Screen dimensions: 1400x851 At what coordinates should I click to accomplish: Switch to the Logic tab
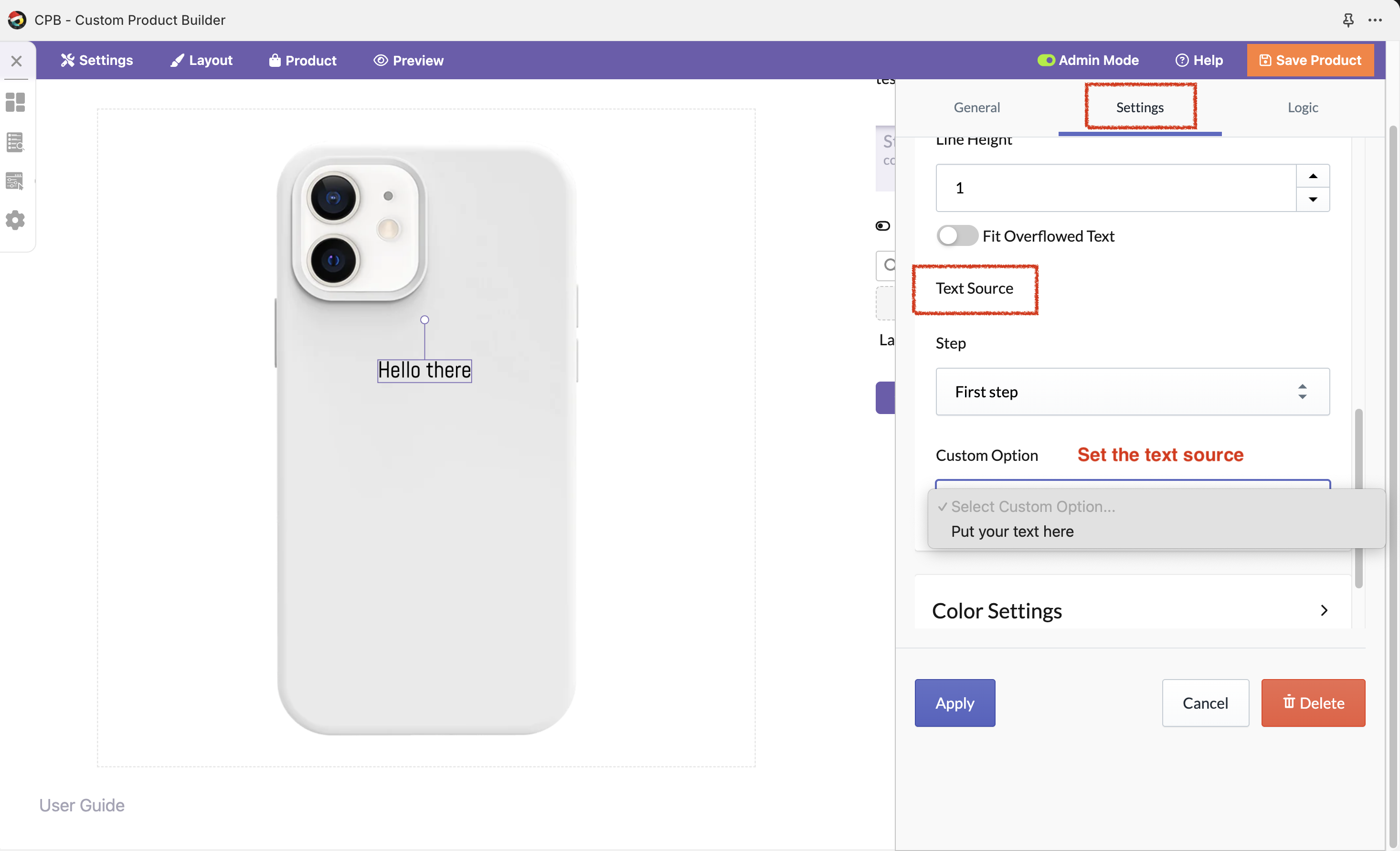(1302, 107)
